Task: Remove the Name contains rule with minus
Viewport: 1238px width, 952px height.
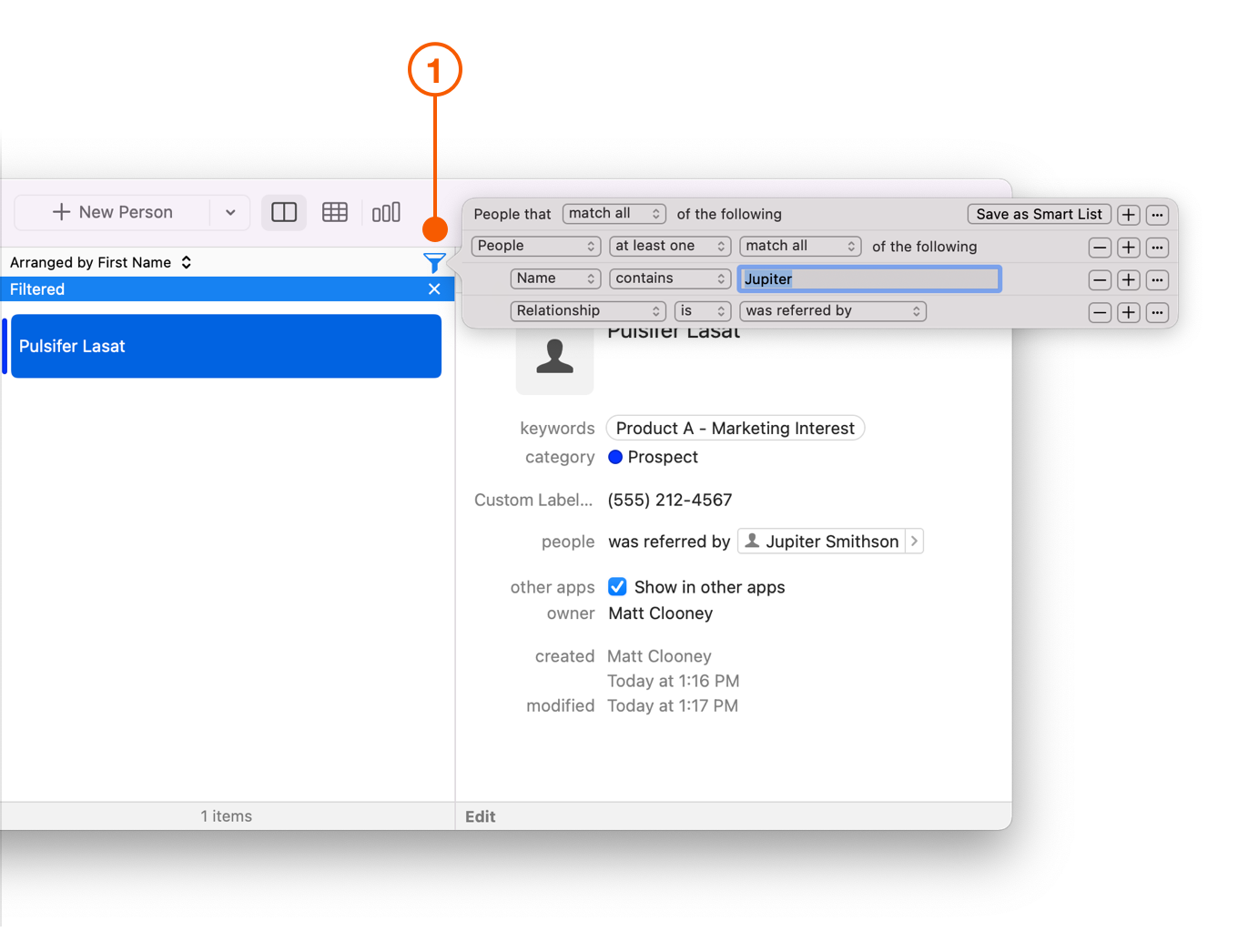Action: [1100, 280]
